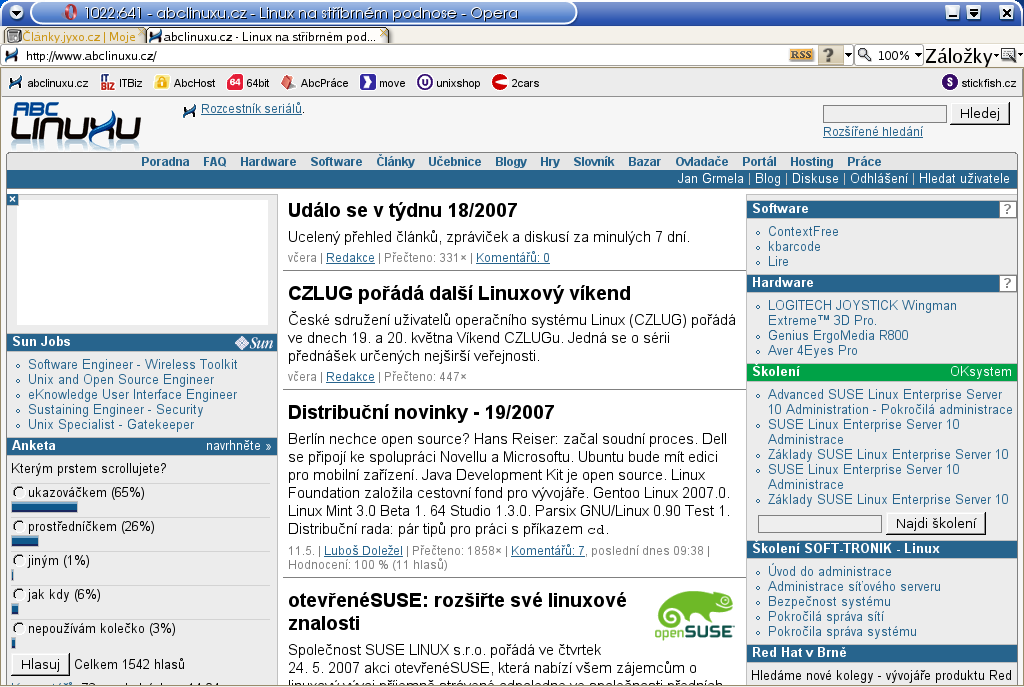Screen dimensions: 1024x687
Task: Open Poradna in the navigation menu
Action: pyautogui.click(x=165, y=161)
